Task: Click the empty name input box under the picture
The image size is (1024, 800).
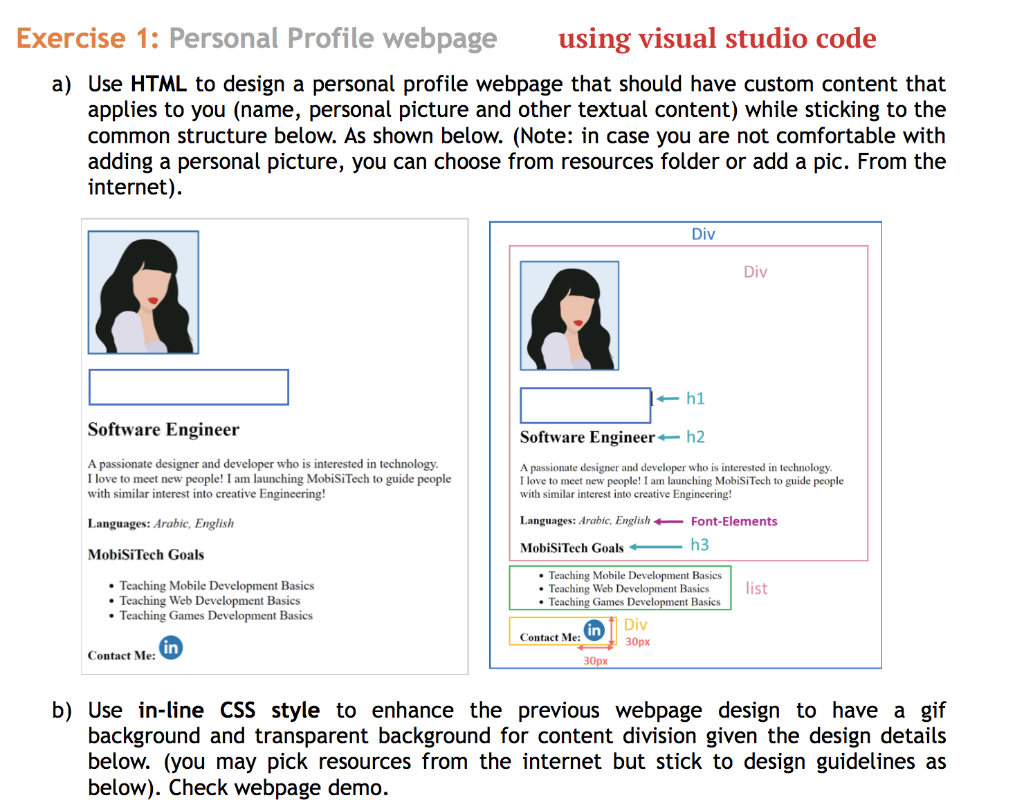Action: pyautogui.click(x=188, y=387)
